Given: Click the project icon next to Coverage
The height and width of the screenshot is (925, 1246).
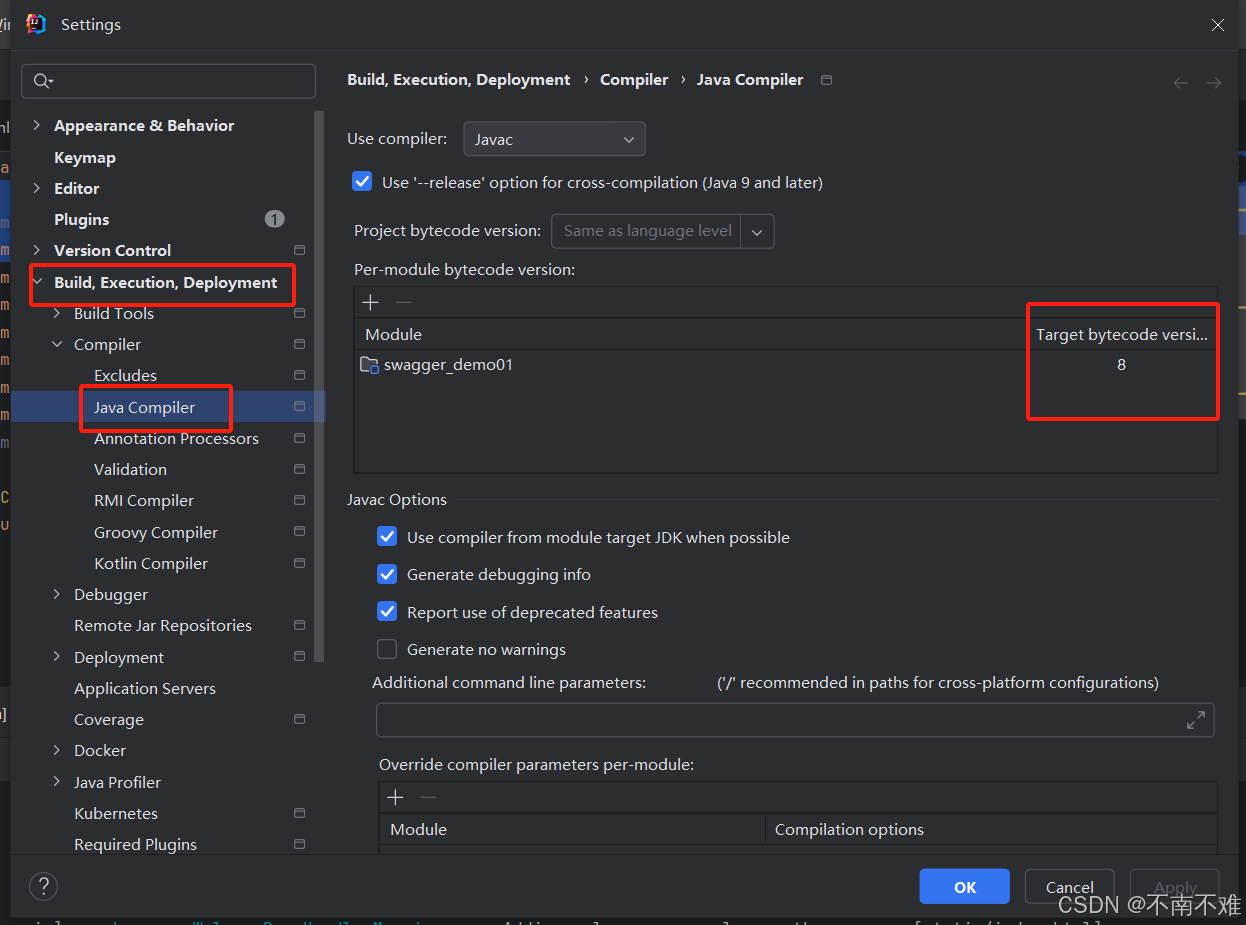Looking at the screenshot, I should (299, 719).
